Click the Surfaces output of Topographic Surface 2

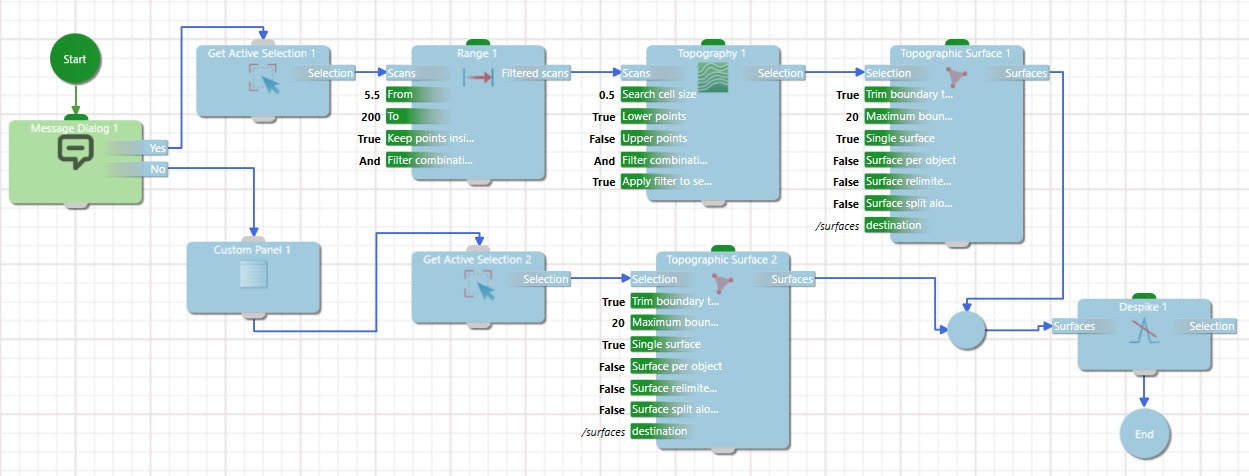pos(786,279)
